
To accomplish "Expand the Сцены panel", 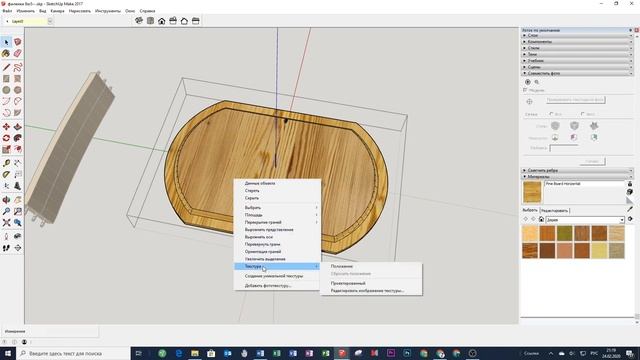I will click(x=577, y=67).
